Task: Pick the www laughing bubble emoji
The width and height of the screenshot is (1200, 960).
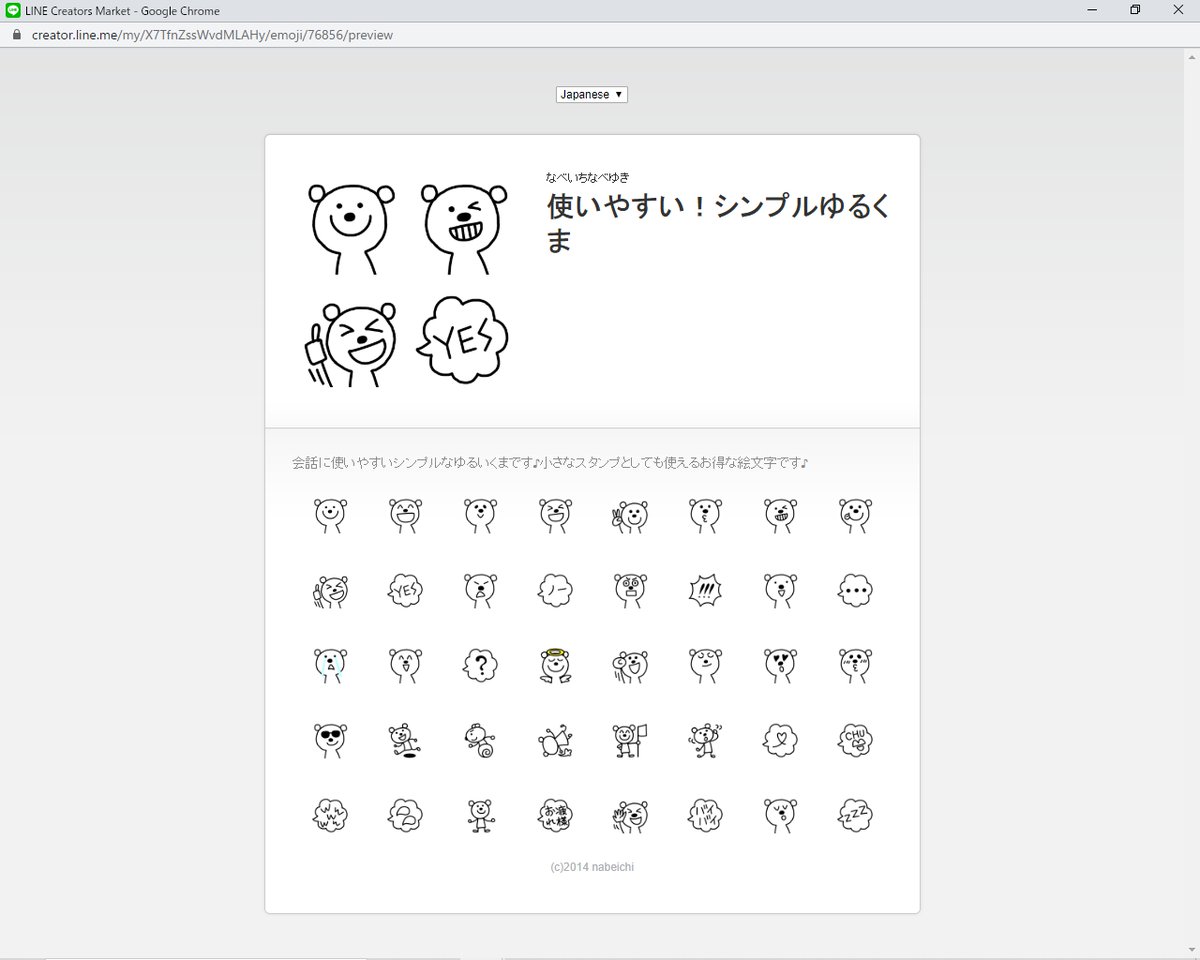Action: pos(331,815)
